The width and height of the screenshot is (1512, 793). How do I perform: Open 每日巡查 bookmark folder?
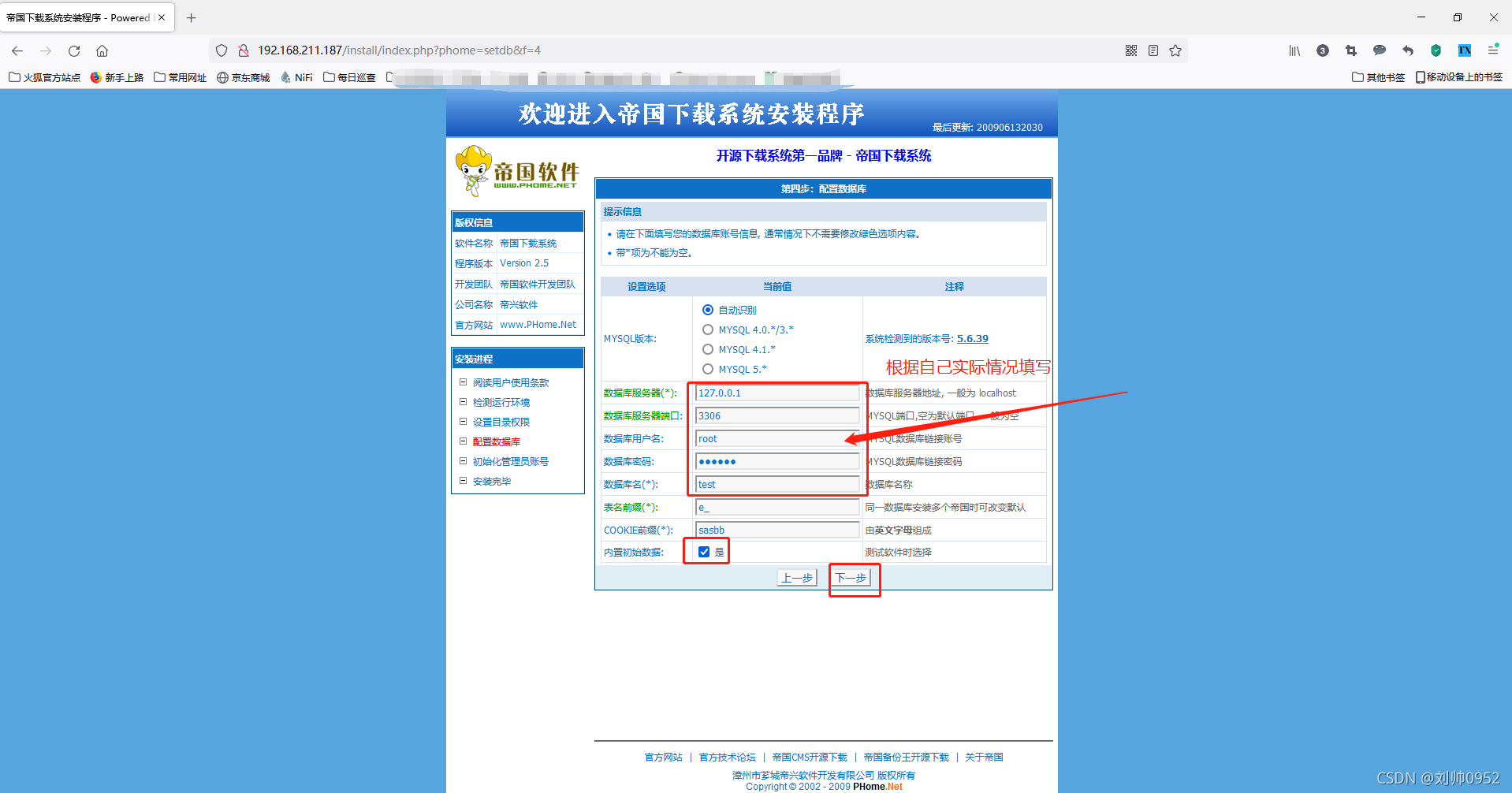[349, 77]
